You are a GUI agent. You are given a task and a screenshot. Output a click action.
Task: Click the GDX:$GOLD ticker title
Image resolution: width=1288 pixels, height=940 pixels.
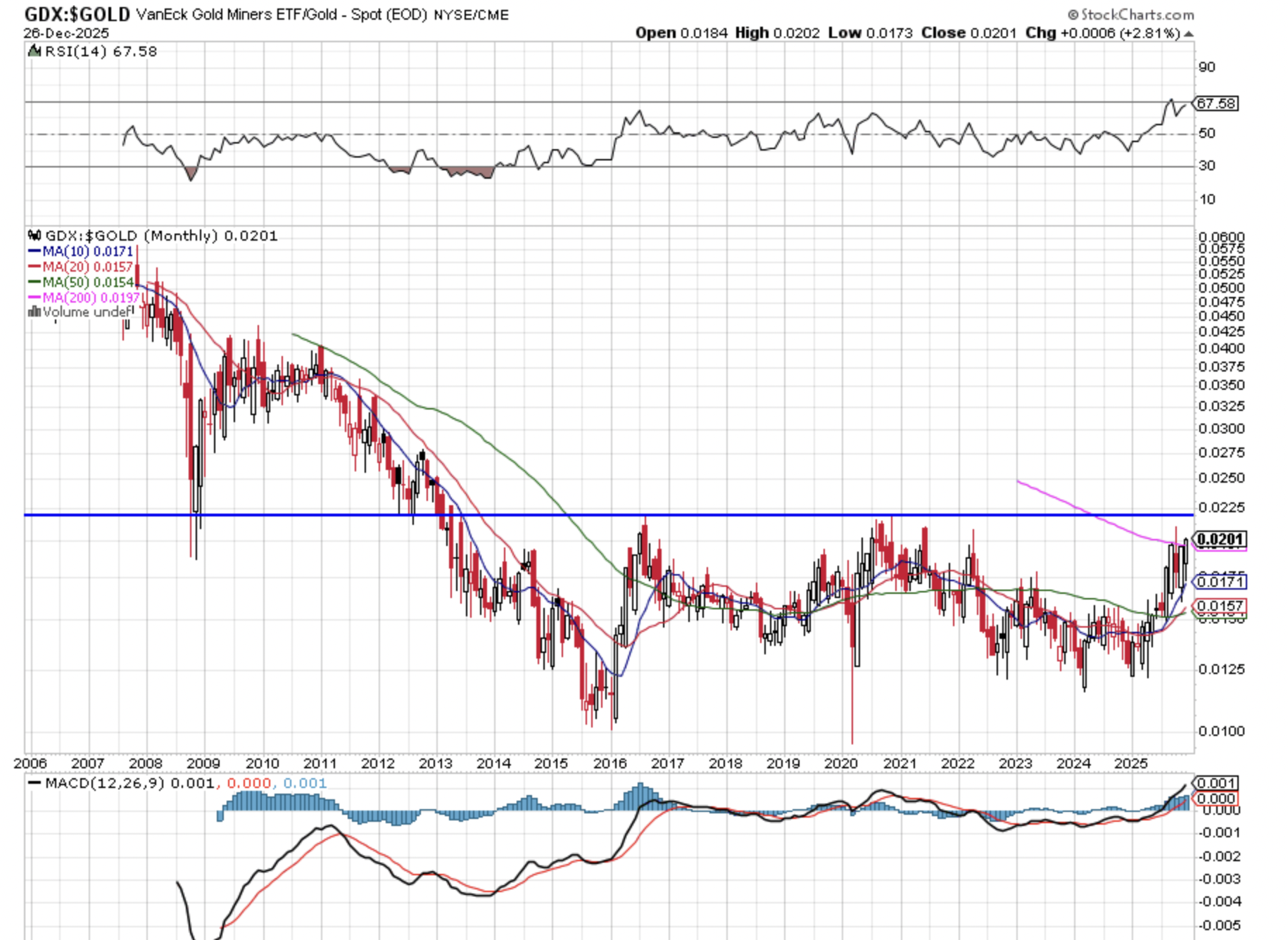pyautogui.click(x=77, y=15)
